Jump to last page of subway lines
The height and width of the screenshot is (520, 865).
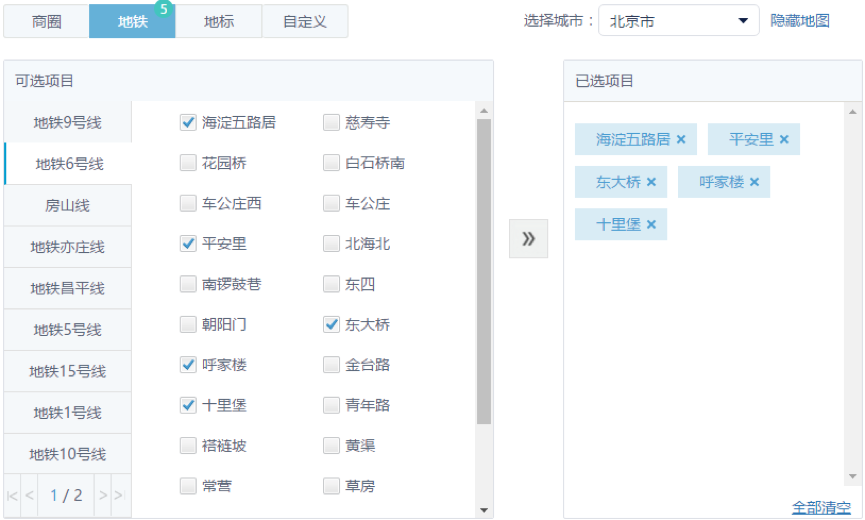(119, 495)
